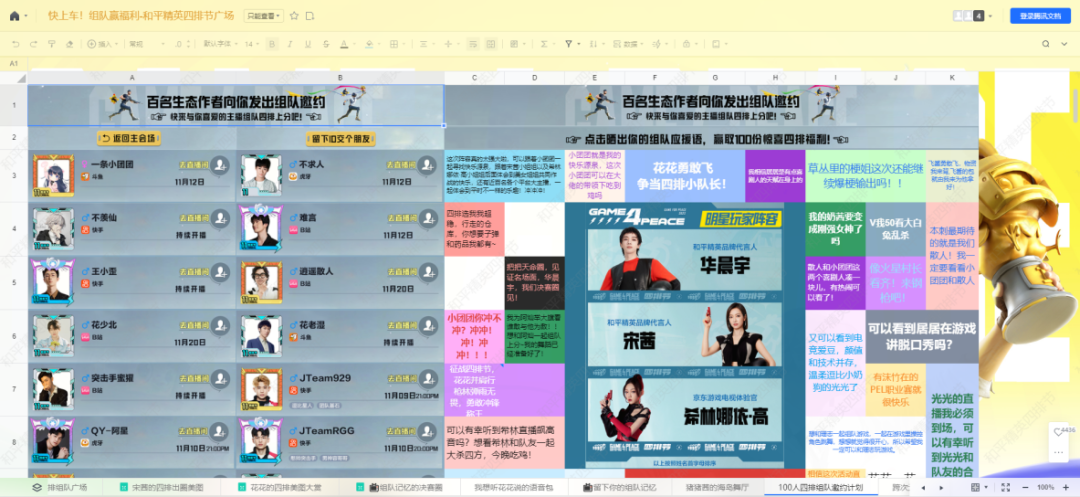The image size is (1080, 497).
Task: Click 登录腾讯文档 login button
Action: click(x=1040, y=16)
